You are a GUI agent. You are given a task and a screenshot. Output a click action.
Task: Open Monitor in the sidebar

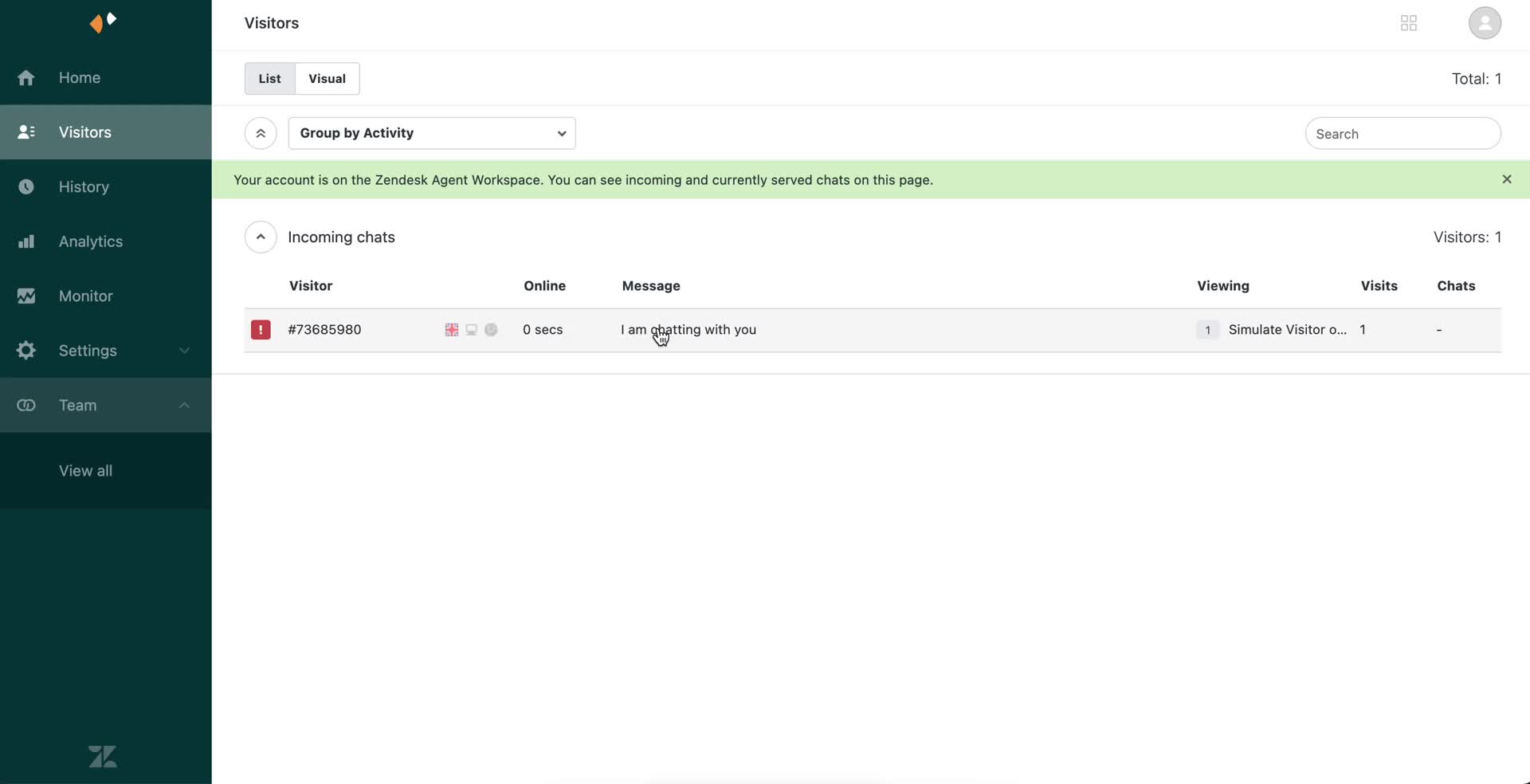(x=106, y=296)
